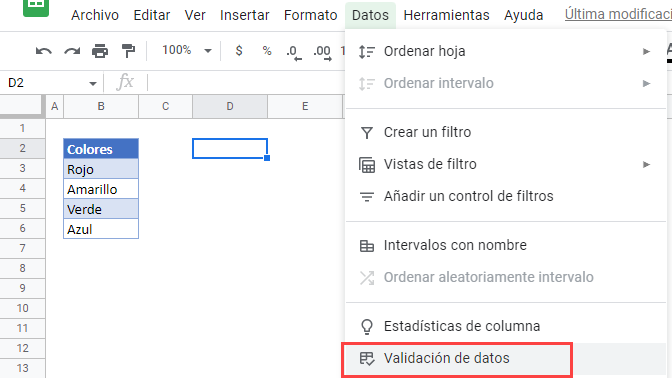Apply percent format icon
Image resolution: width=672 pixels, height=378 pixels.
267,51
